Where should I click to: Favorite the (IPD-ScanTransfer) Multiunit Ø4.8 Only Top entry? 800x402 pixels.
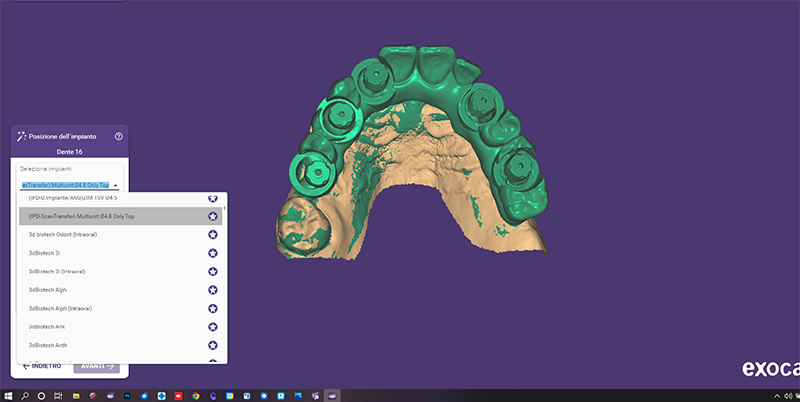point(213,216)
